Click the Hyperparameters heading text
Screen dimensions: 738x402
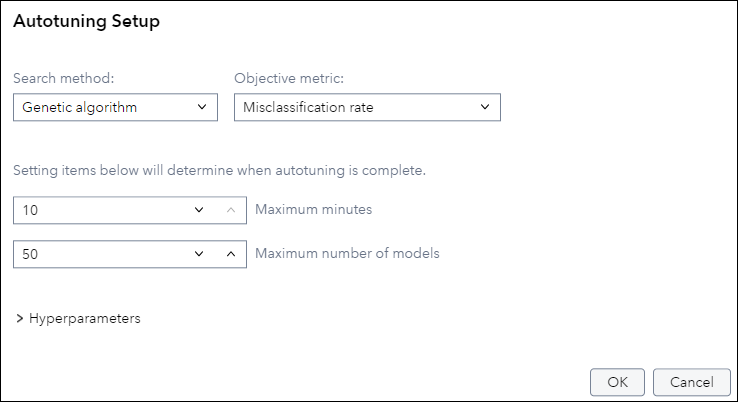[x=85, y=319]
